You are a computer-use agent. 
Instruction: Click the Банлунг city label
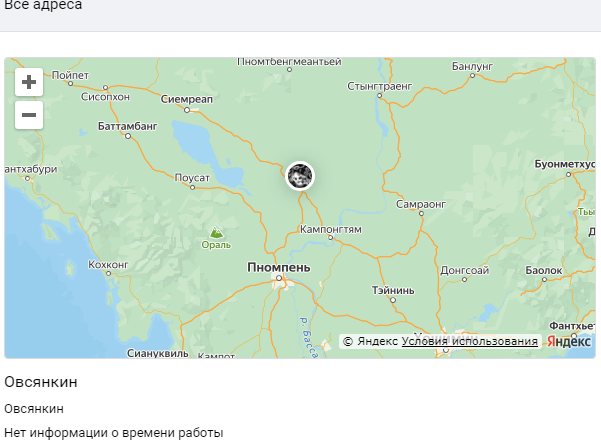coord(472,66)
